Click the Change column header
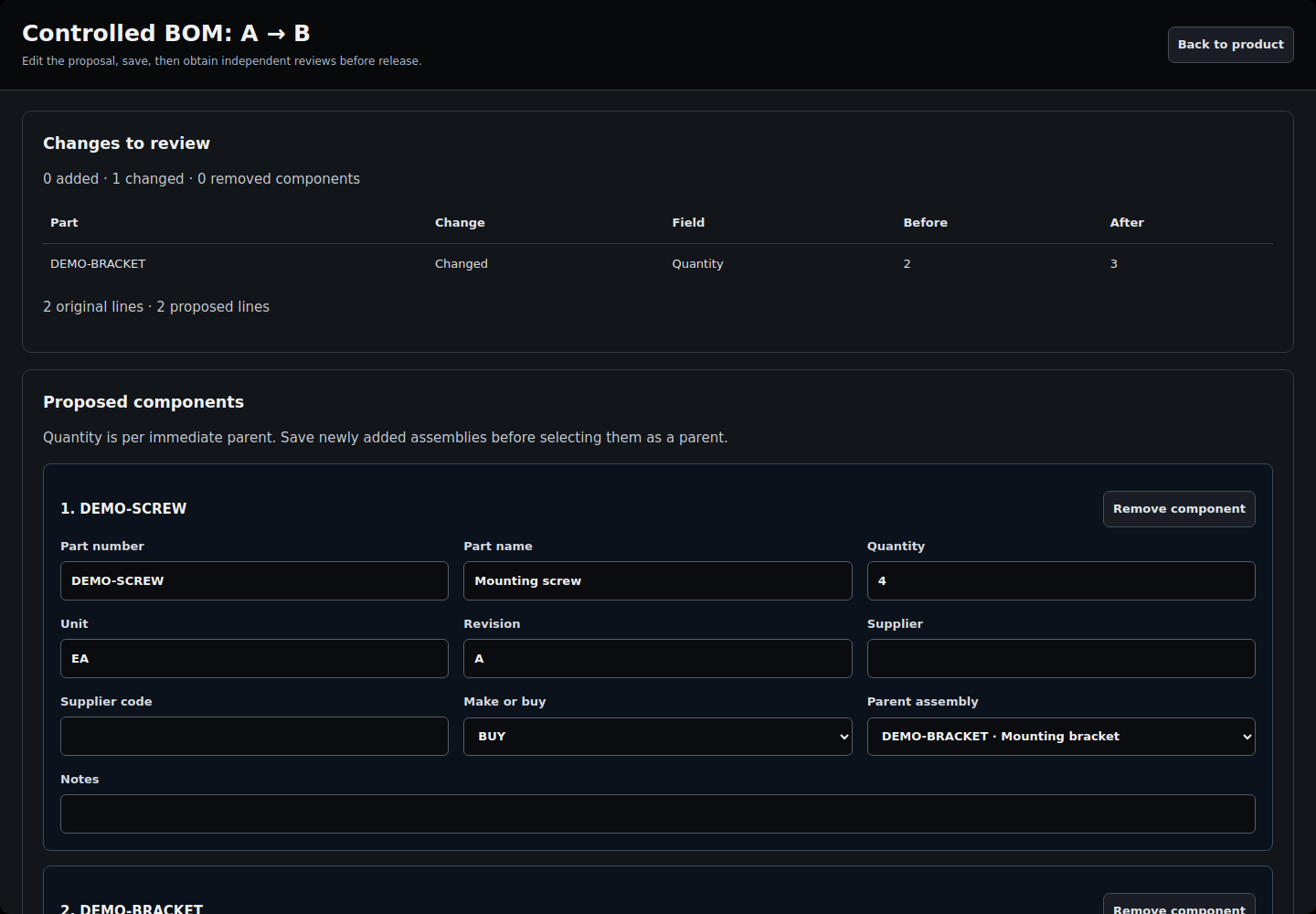1316x914 pixels. (460, 223)
